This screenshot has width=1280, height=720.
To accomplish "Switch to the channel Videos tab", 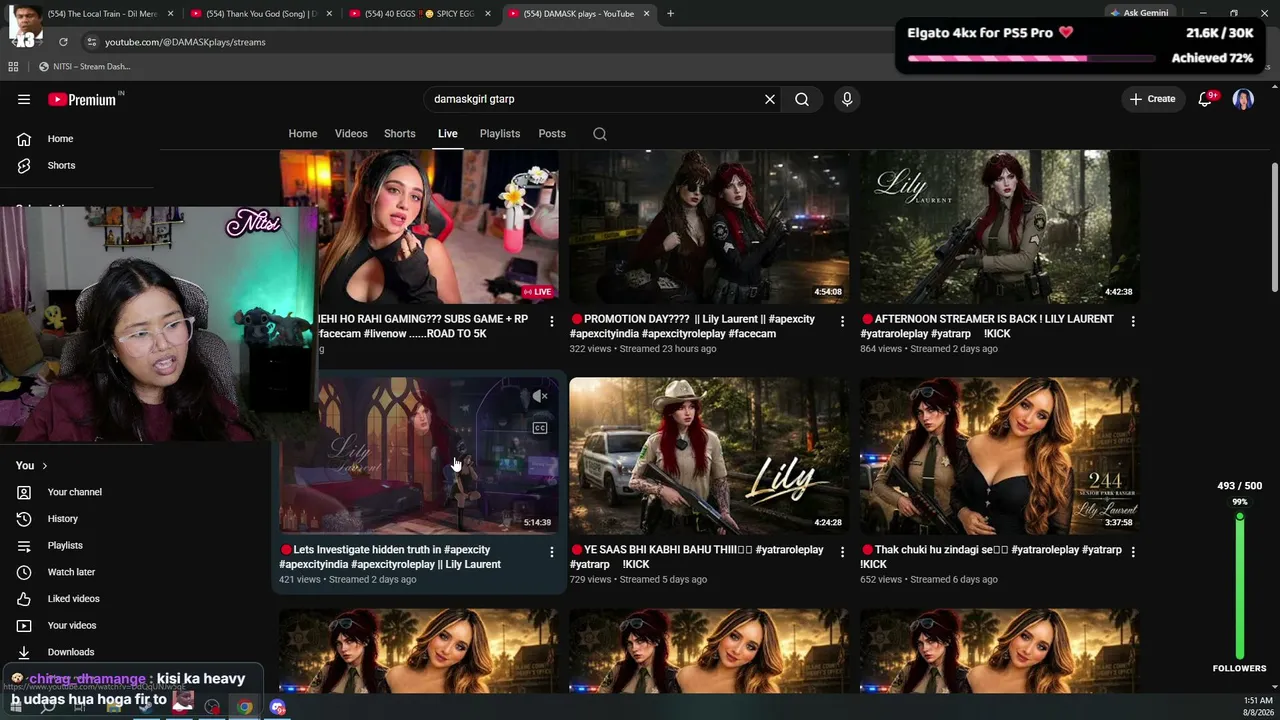I will click(x=351, y=134).
